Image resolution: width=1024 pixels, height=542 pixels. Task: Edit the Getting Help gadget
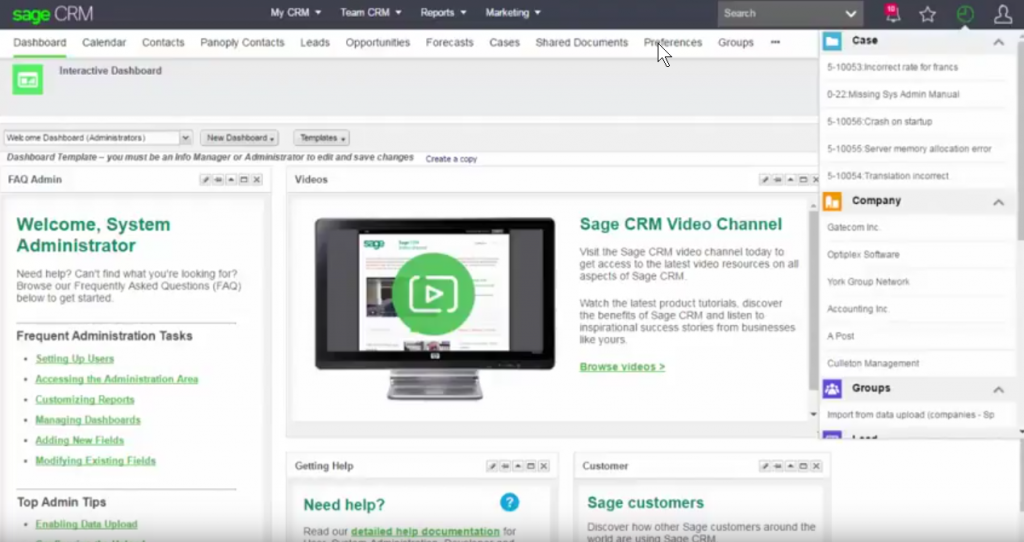[x=492, y=466]
